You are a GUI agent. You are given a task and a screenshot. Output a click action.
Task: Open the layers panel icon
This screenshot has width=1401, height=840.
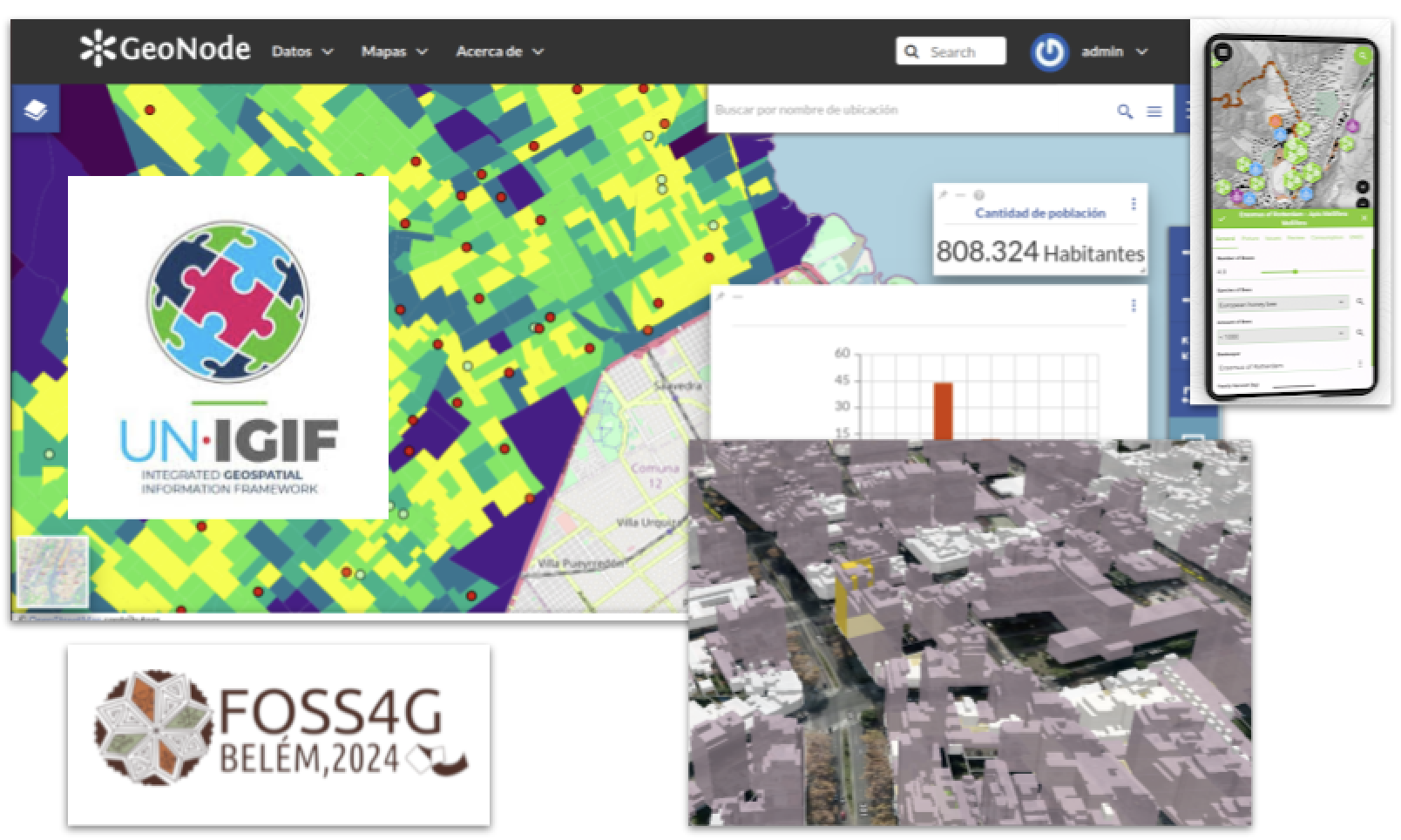[35, 110]
